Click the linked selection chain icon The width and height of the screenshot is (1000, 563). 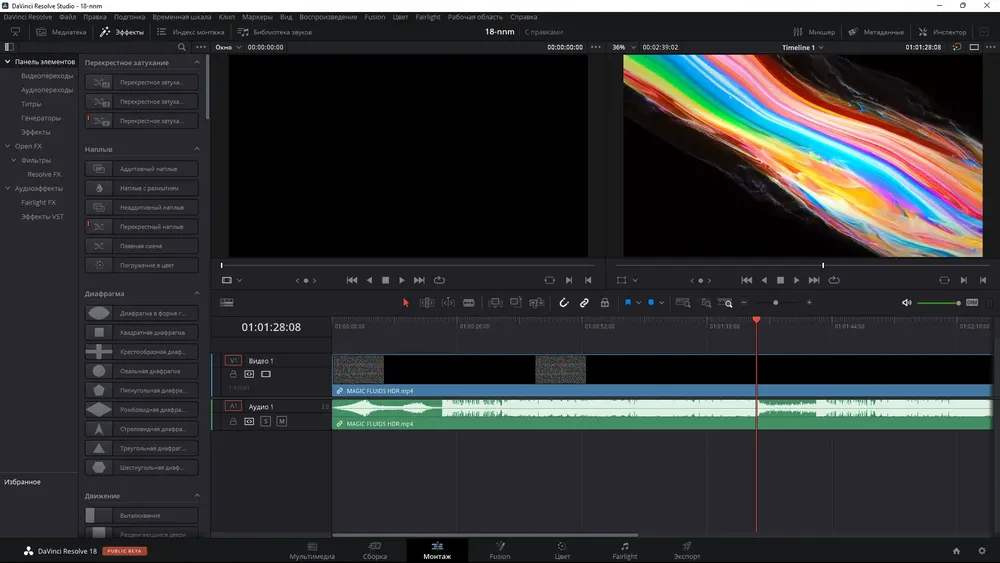tap(584, 302)
